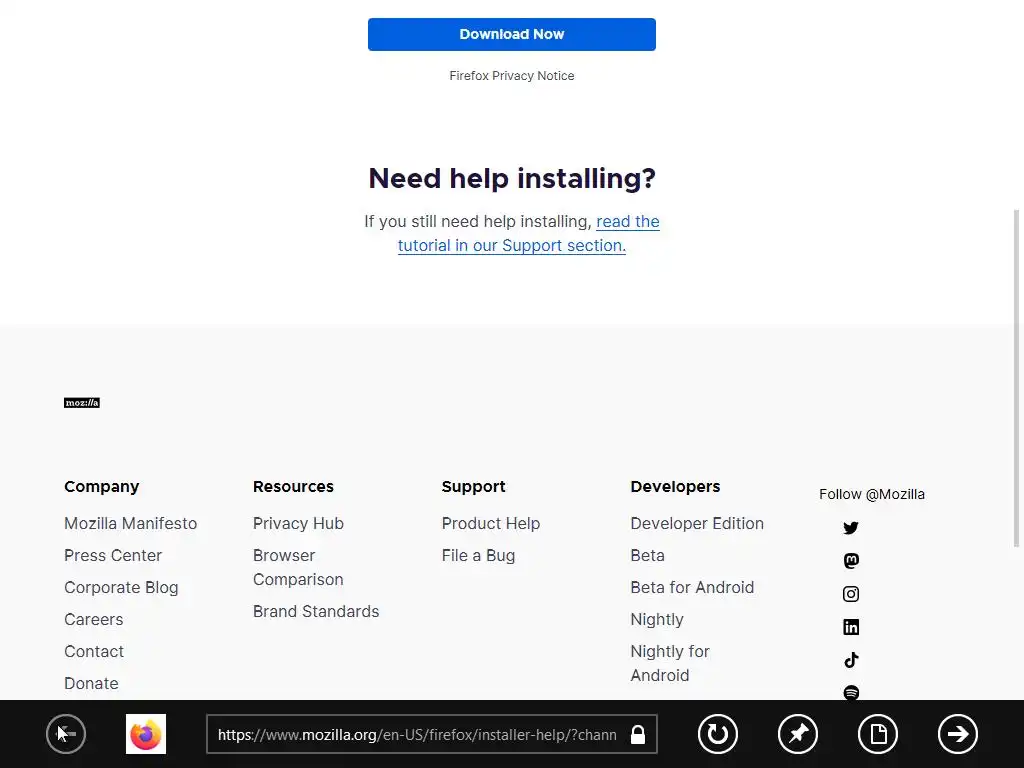Viewport: 1024px width, 768px height.
Task: Open Browser Comparison link
Action: click(298, 567)
